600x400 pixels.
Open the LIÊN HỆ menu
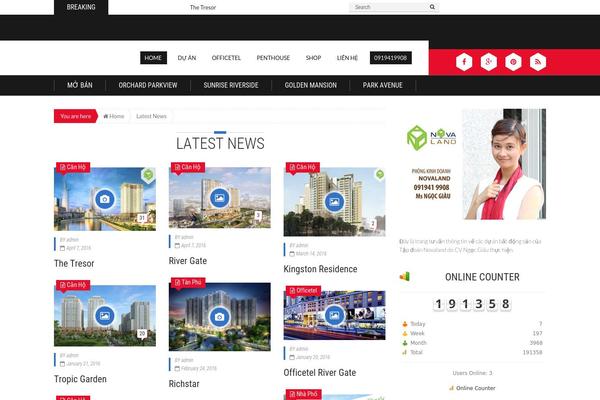click(347, 58)
